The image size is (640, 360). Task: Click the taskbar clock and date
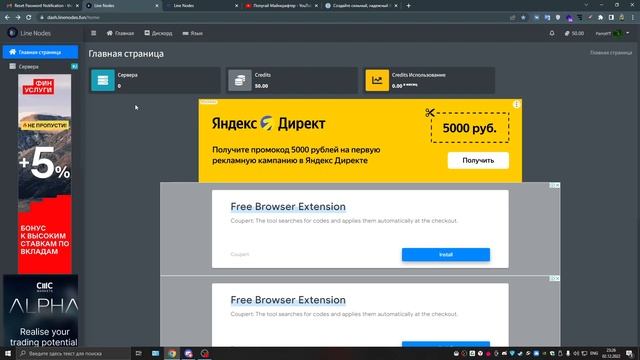[x=611, y=353]
